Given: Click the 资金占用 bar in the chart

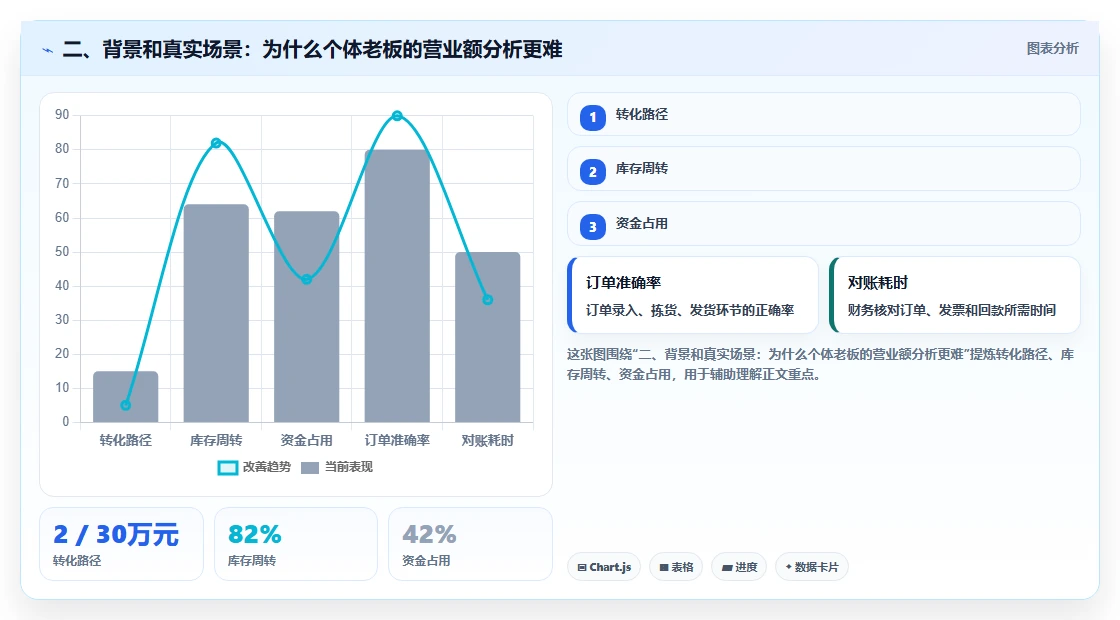Looking at the screenshot, I should coord(306,316).
